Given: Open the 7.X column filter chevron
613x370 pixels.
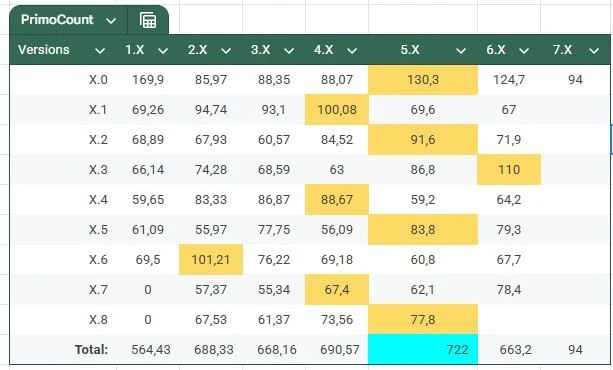Looking at the screenshot, I should [x=594, y=50].
